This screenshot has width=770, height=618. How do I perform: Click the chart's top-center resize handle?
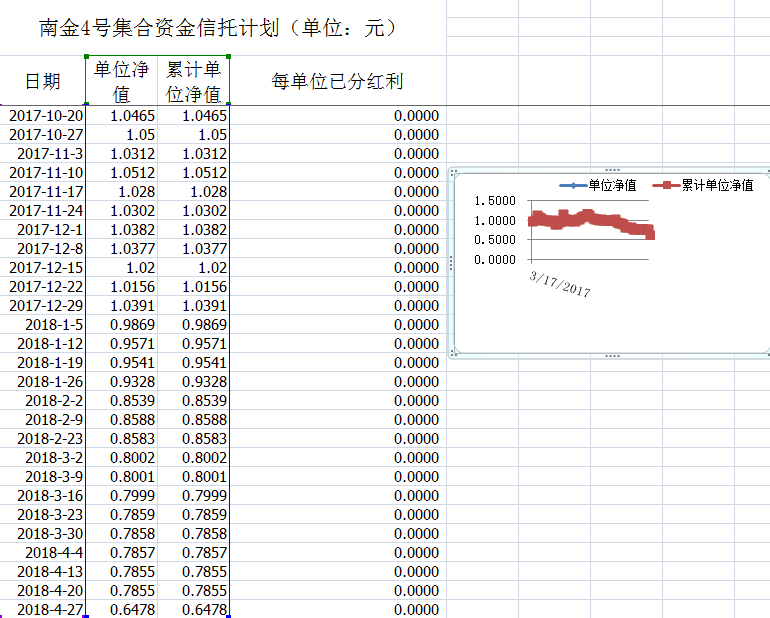click(612, 170)
